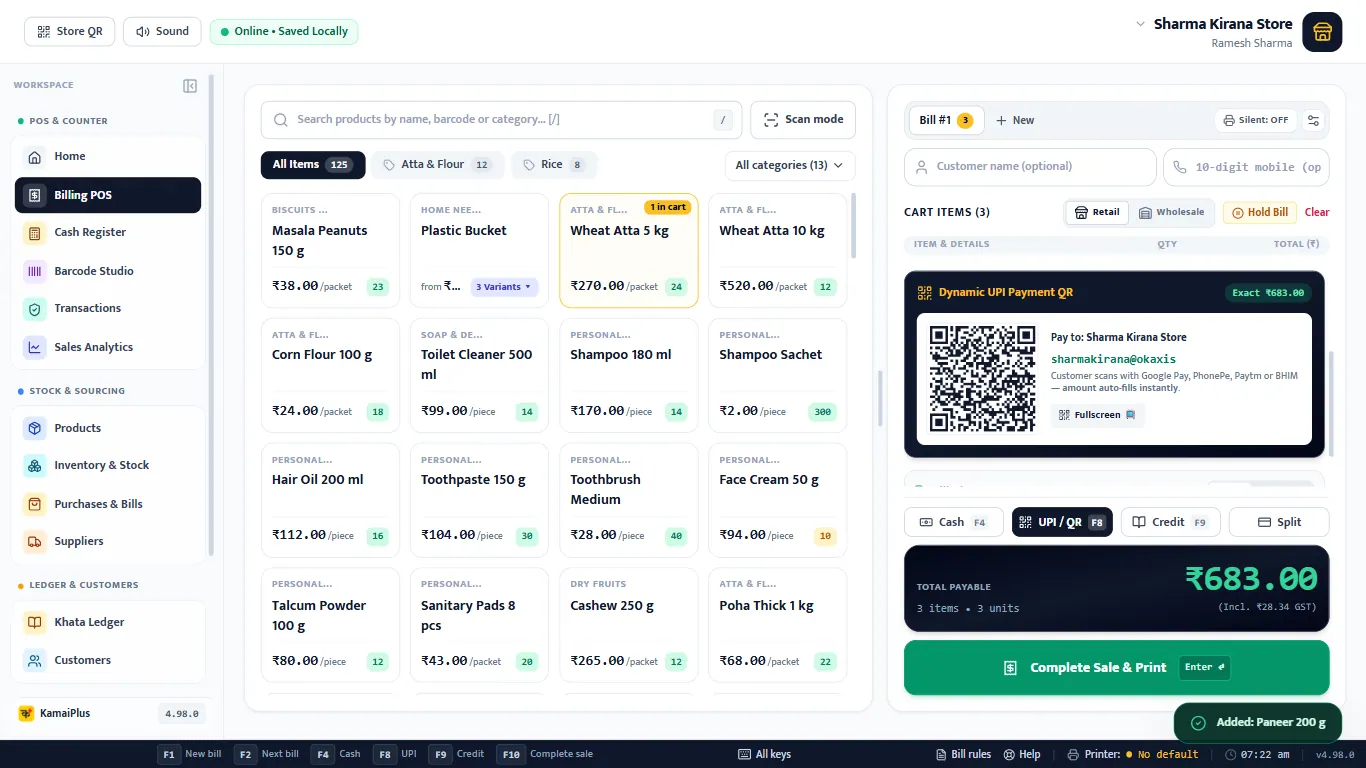Open Products section
This screenshot has height=768, width=1366.
point(108,428)
